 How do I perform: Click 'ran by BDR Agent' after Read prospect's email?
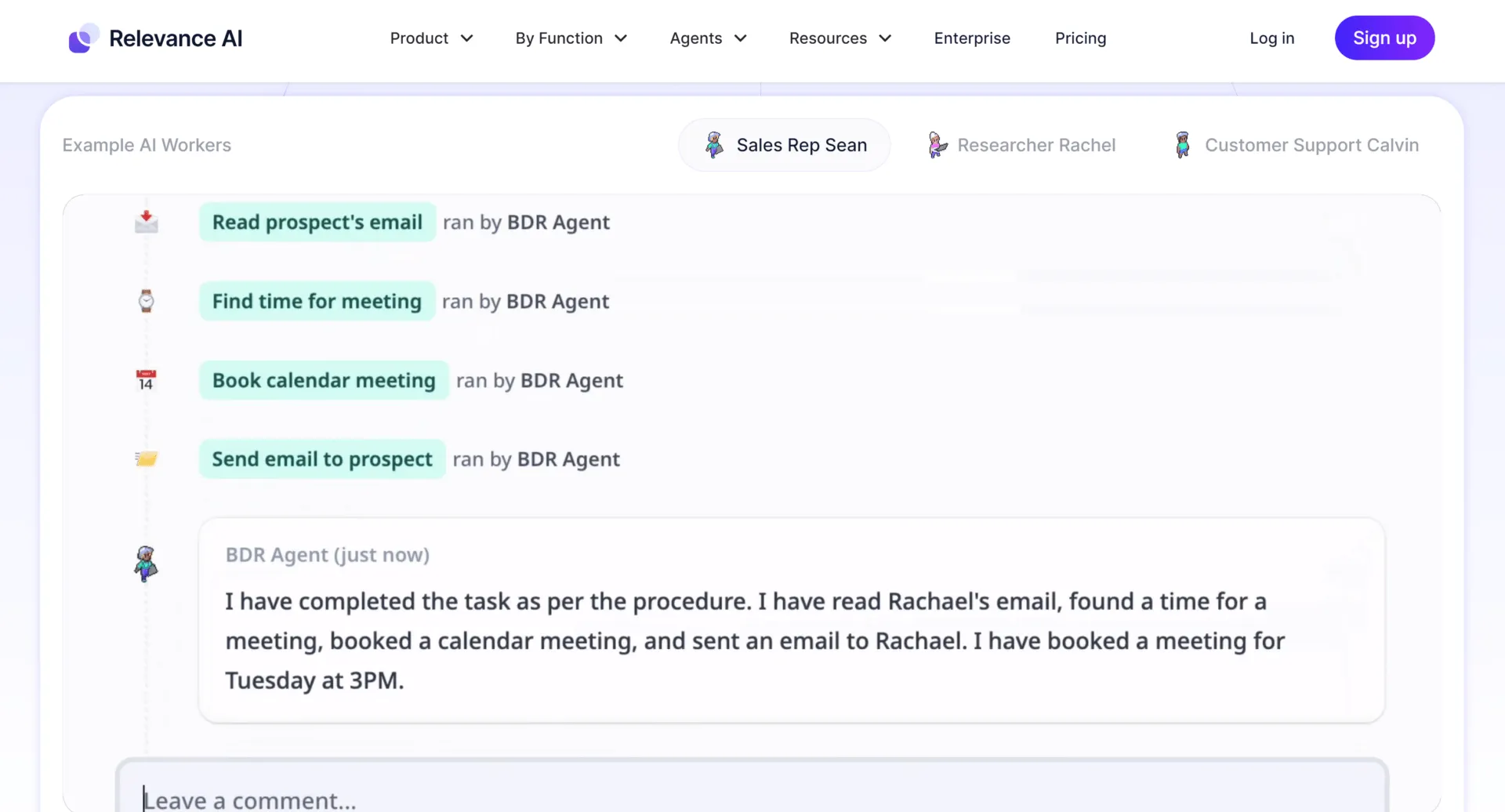pos(526,223)
